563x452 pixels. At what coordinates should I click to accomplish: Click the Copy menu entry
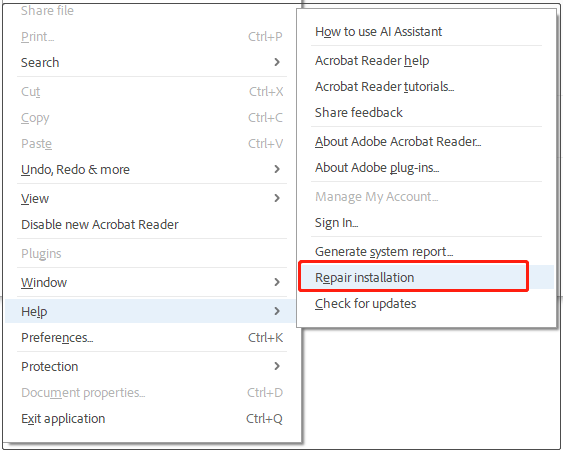(152, 118)
